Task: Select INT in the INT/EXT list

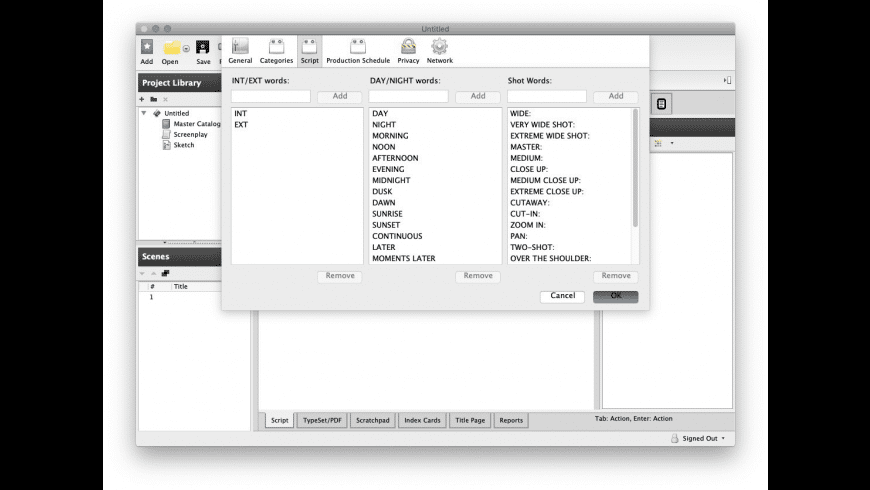Action: pos(240,113)
